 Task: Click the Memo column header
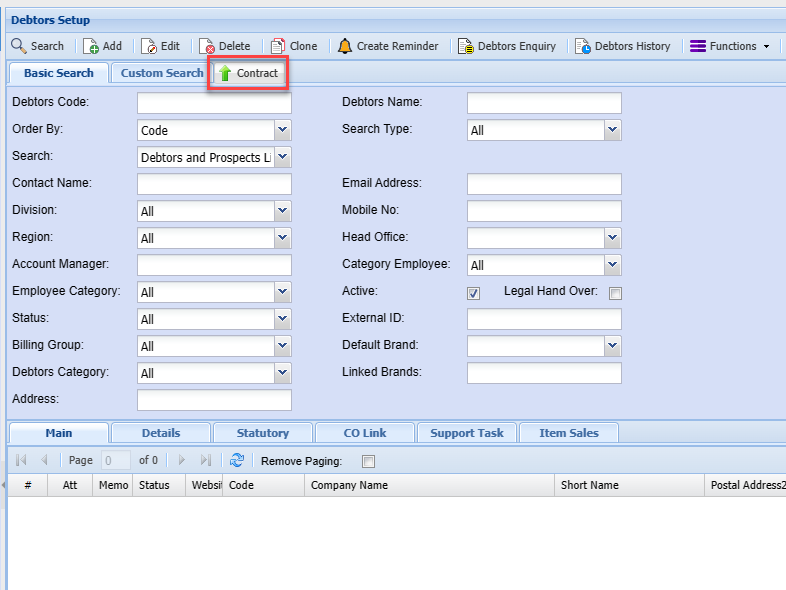tap(113, 485)
